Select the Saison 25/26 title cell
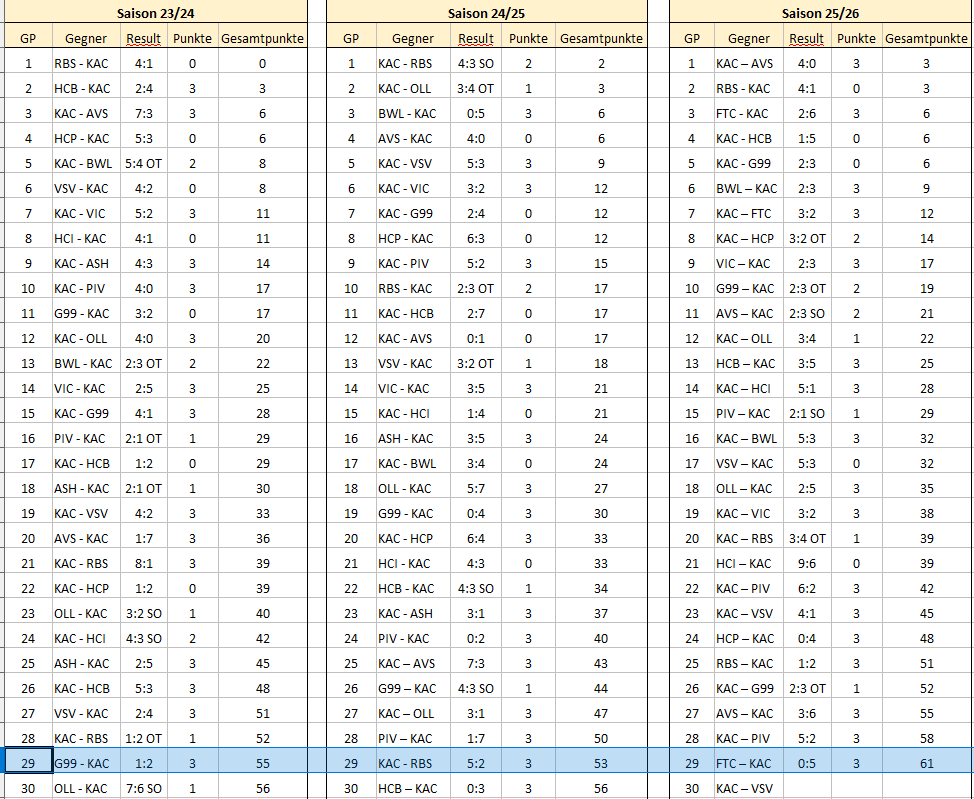This screenshot has width=974, height=799. click(x=820, y=13)
